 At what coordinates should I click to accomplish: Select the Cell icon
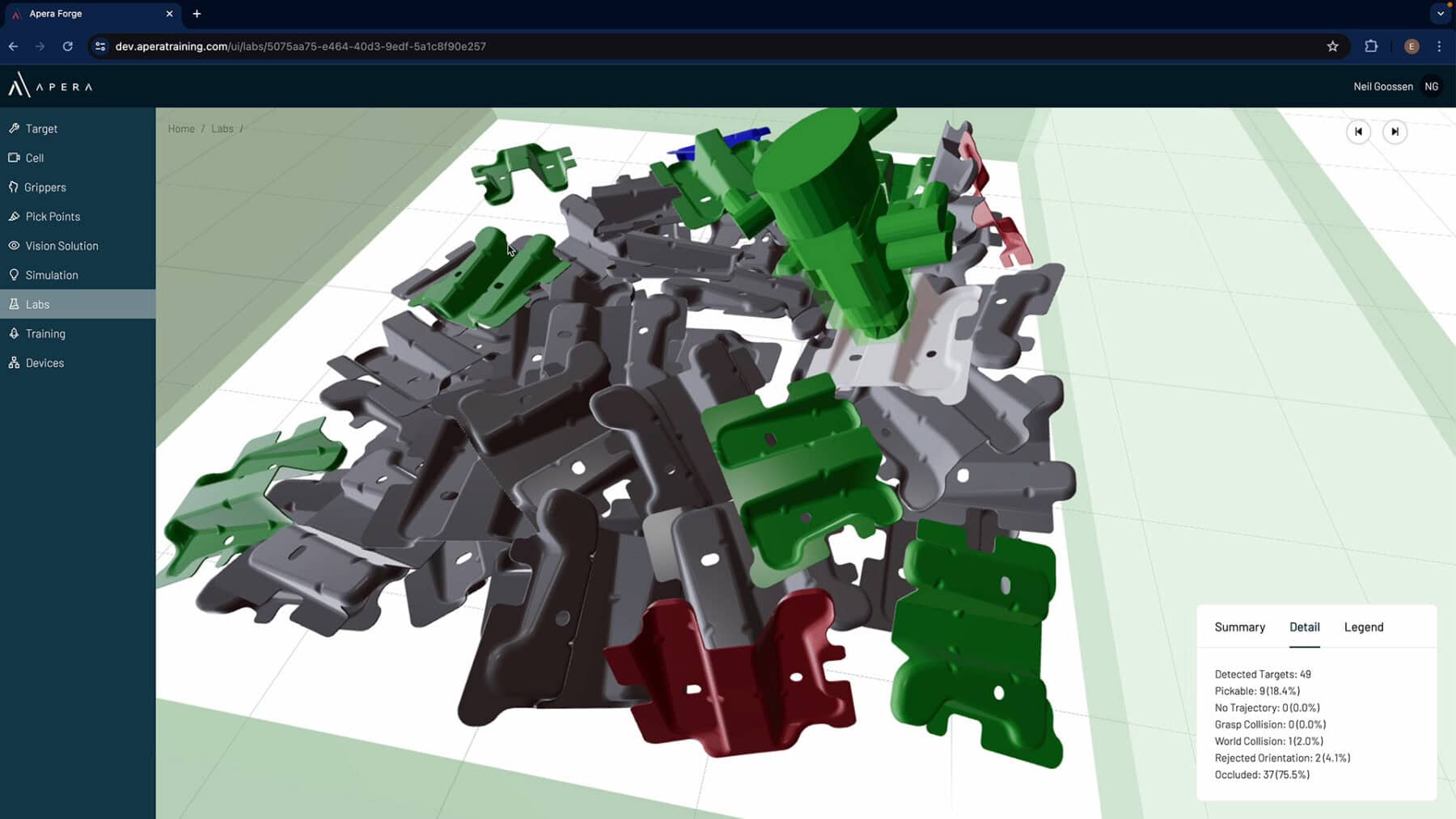[x=15, y=158]
